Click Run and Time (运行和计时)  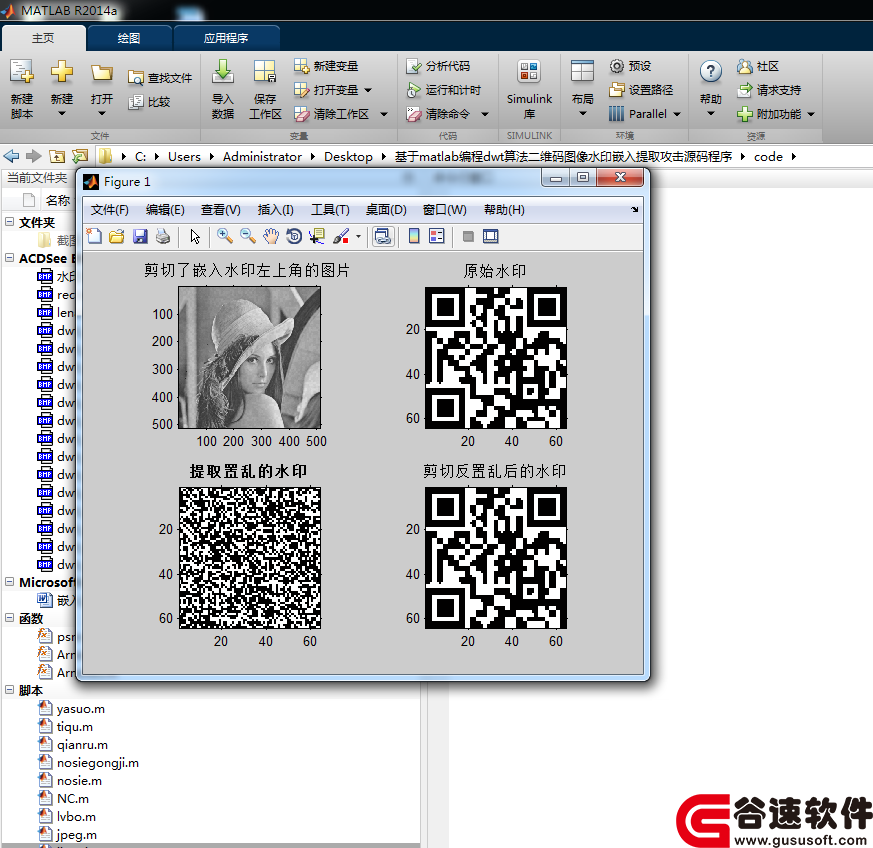click(x=444, y=90)
